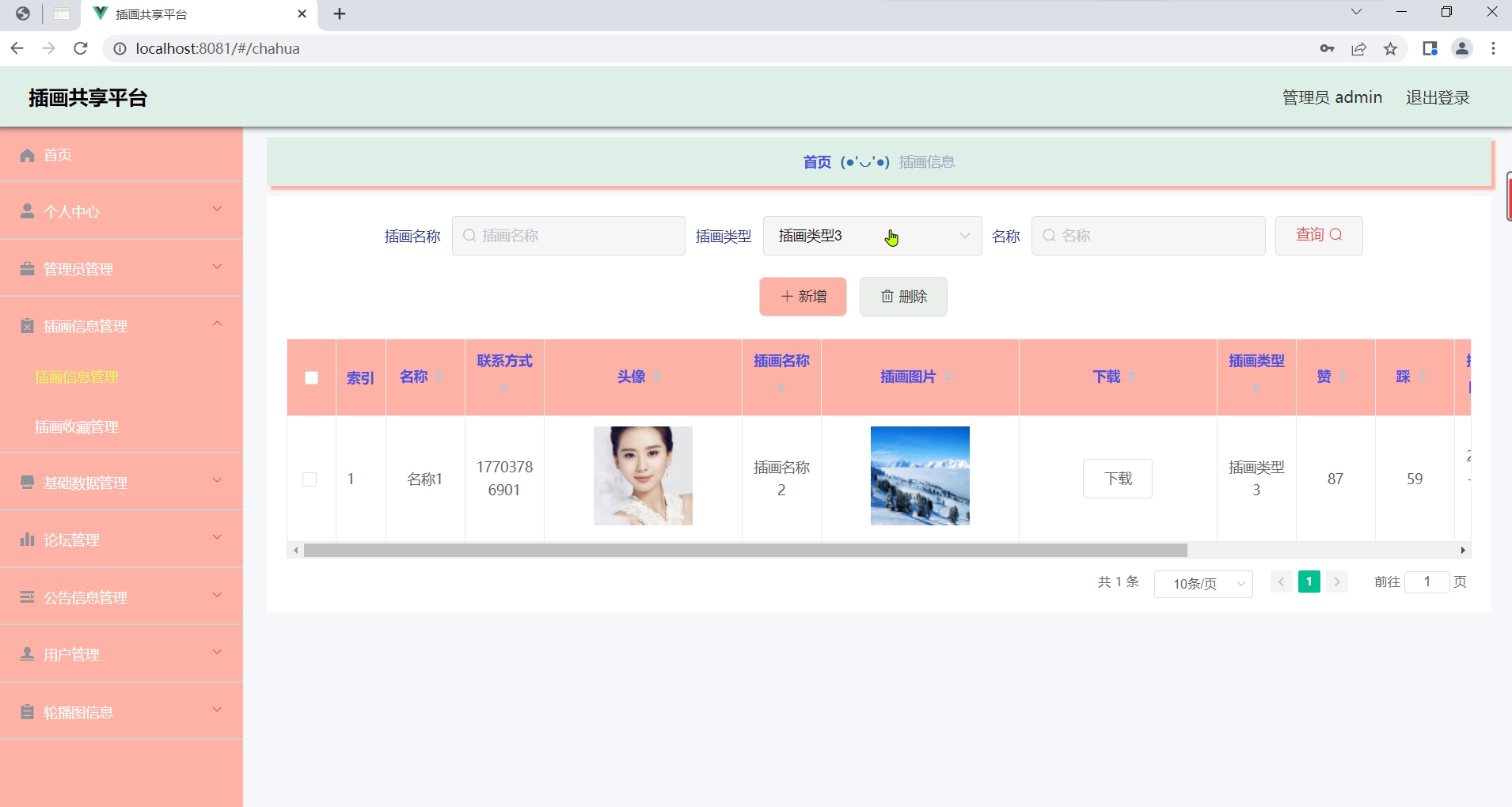Bookmark this page with the star icon
The width and height of the screenshot is (1512, 807).
(x=1390, y=49)
